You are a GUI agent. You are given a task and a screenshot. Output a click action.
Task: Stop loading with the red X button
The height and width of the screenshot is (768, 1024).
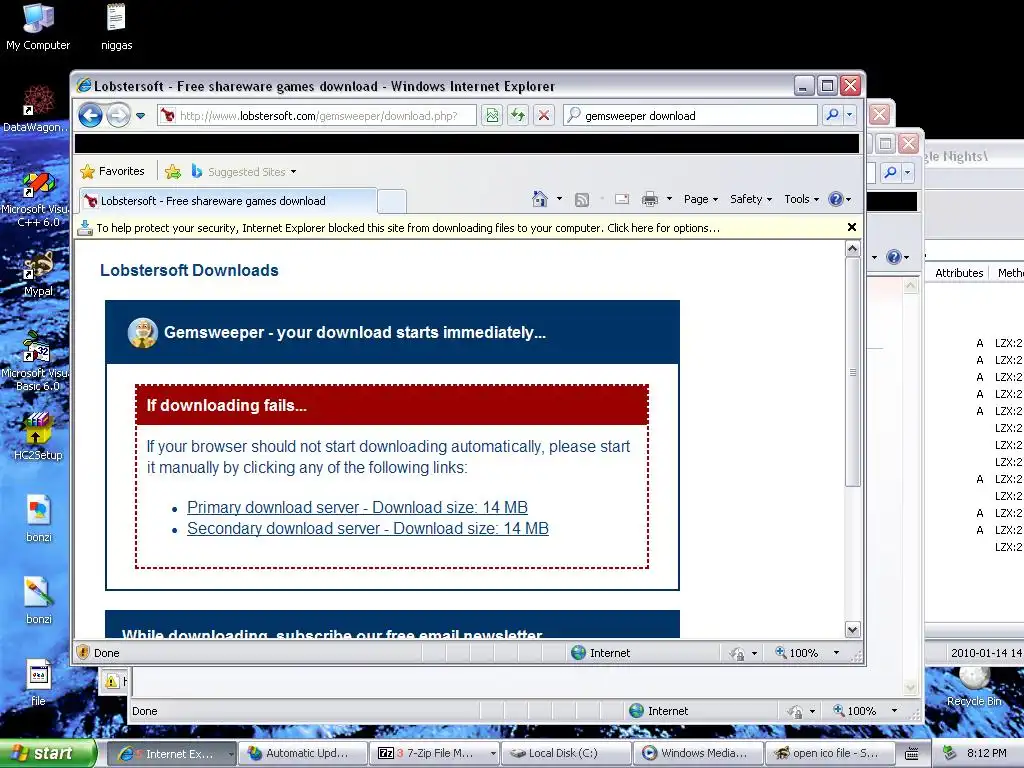(x=543, y=116)
